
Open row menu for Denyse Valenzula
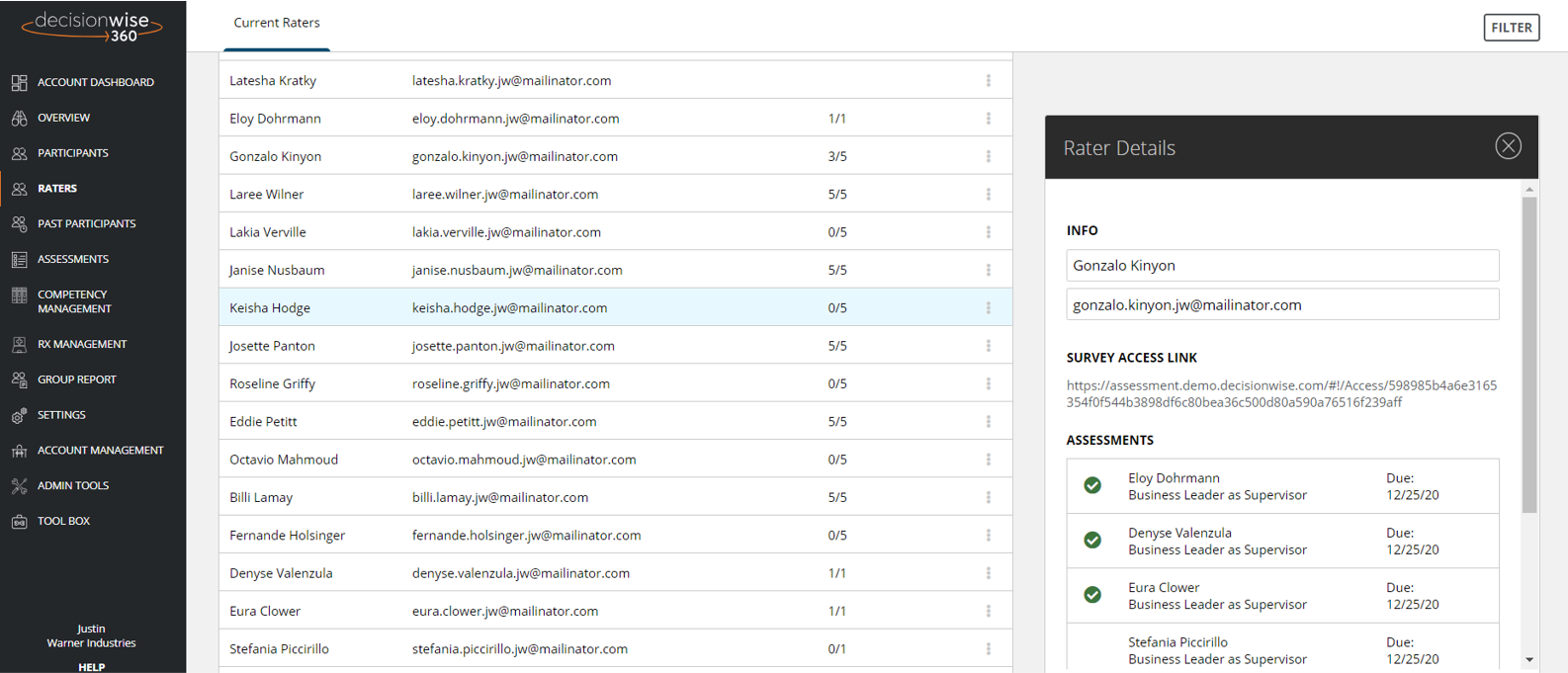coord(988,573)
